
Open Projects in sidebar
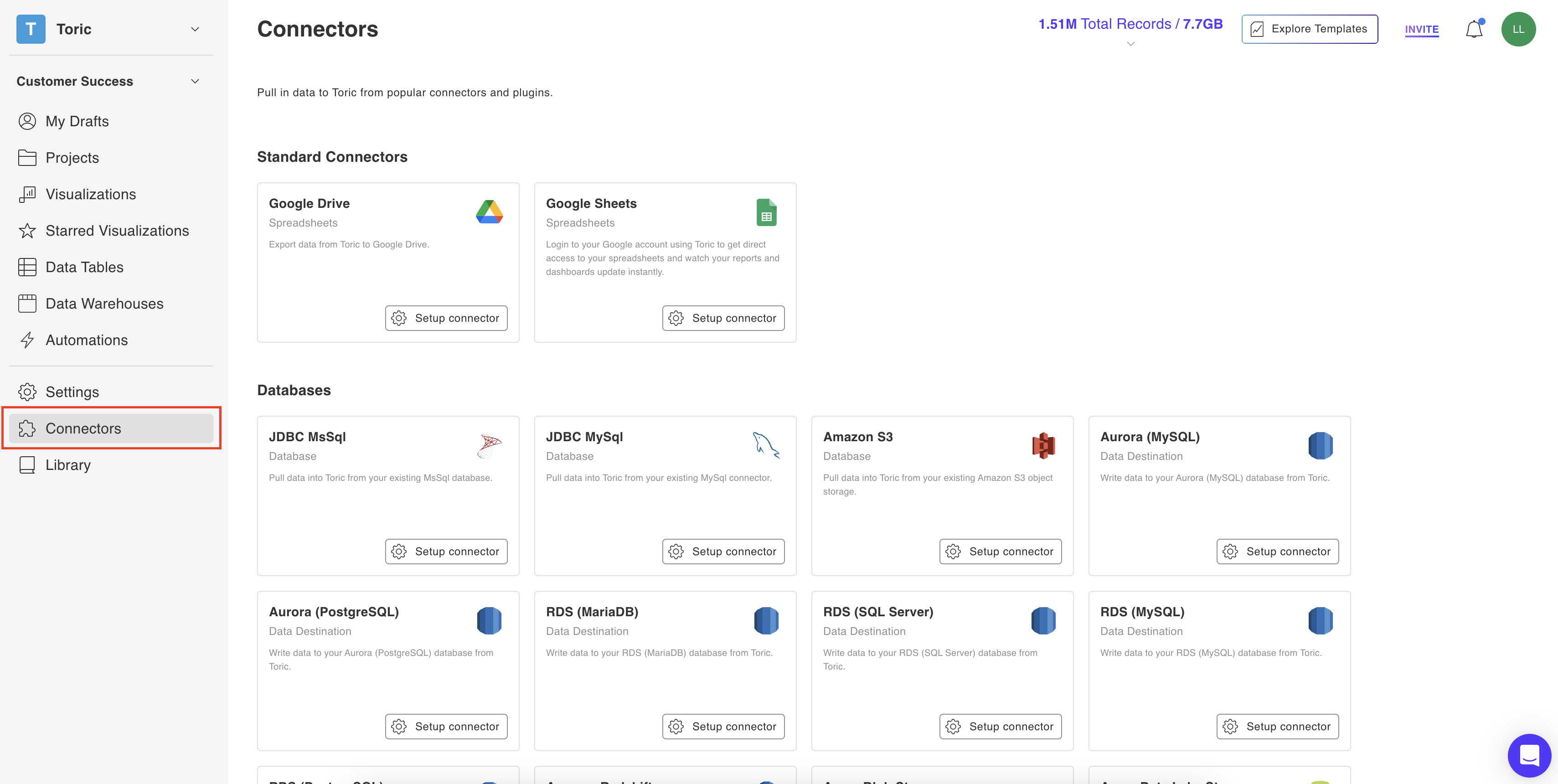[x=111, y=157]
